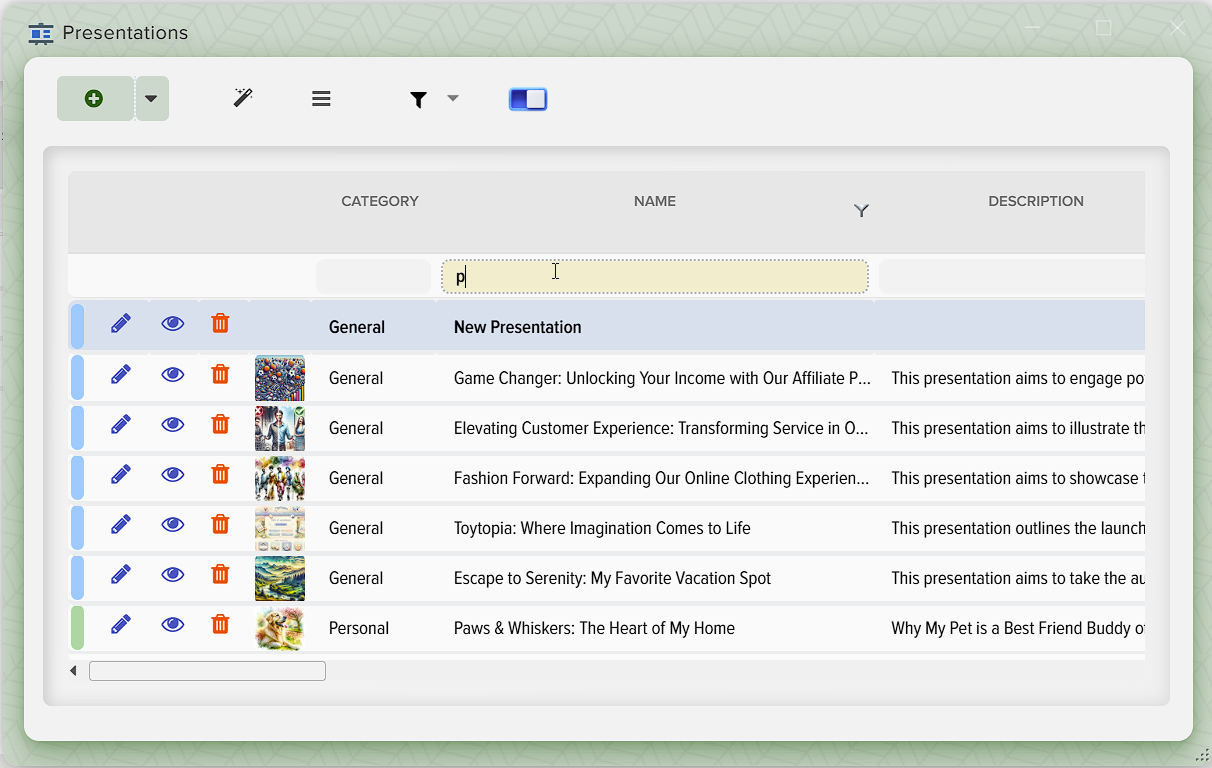
Task: View the Fashion Forward presentation
Action: [173, 475]
